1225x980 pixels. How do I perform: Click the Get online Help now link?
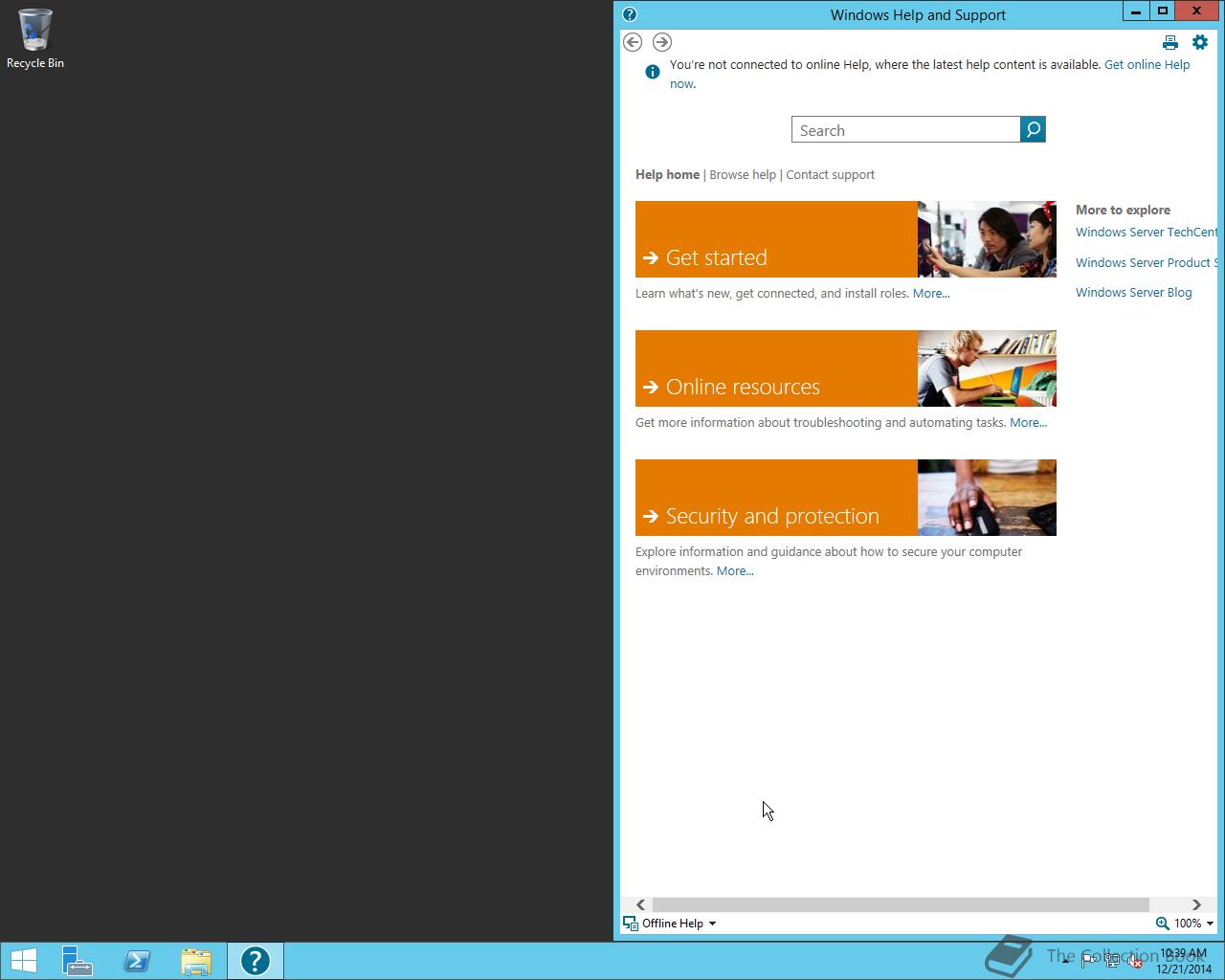(x=1147, y=65)
